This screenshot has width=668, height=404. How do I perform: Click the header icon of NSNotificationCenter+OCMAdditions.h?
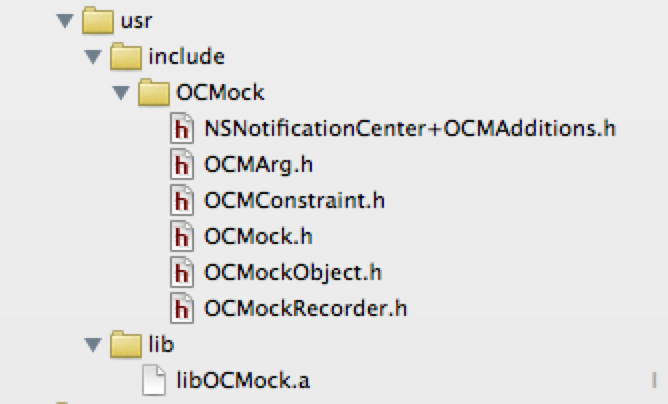182,128
